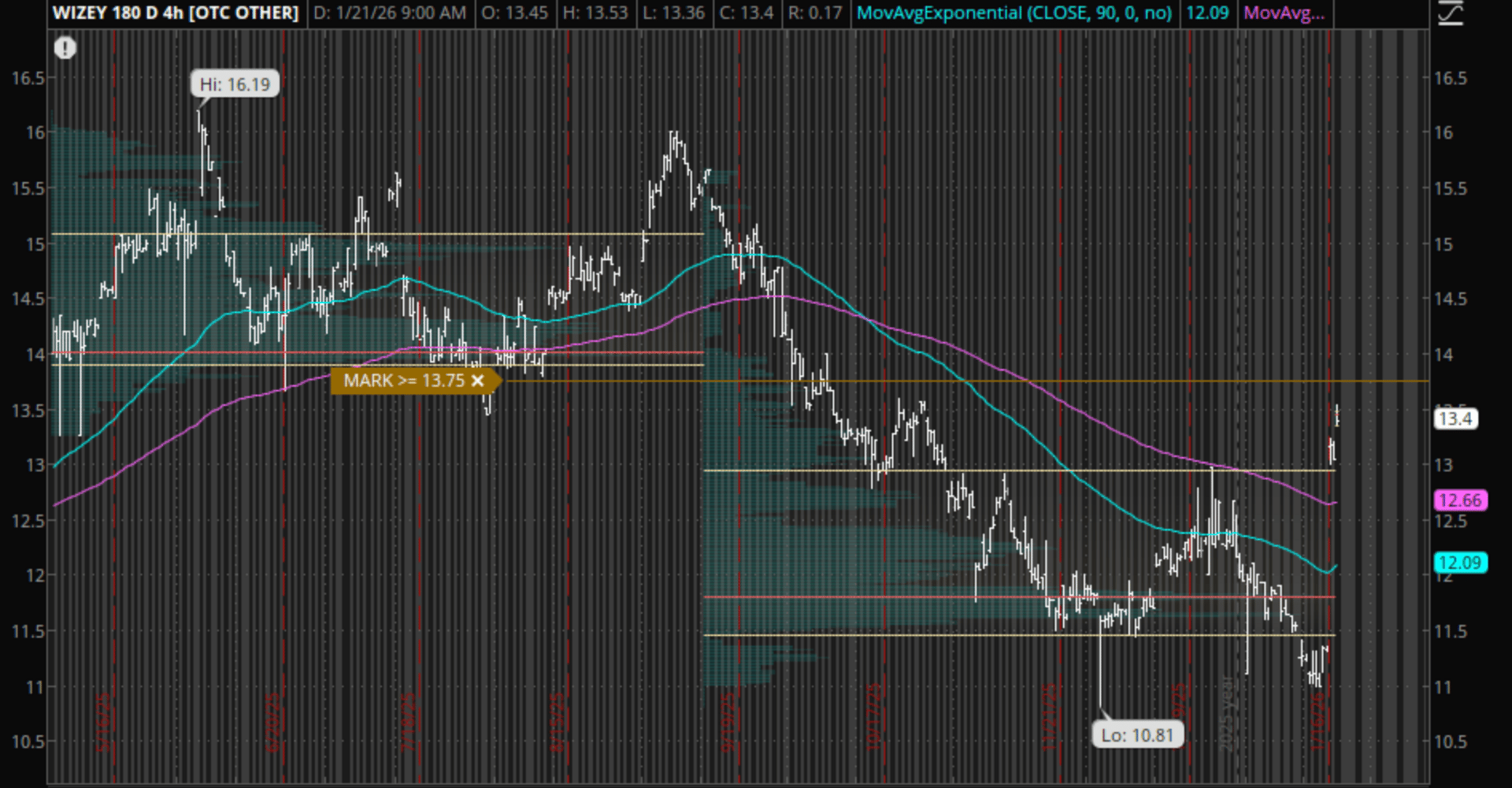Click the cyan 12.09 study value in header
Screen dimensions: 1512x788
click(1207, 13)
